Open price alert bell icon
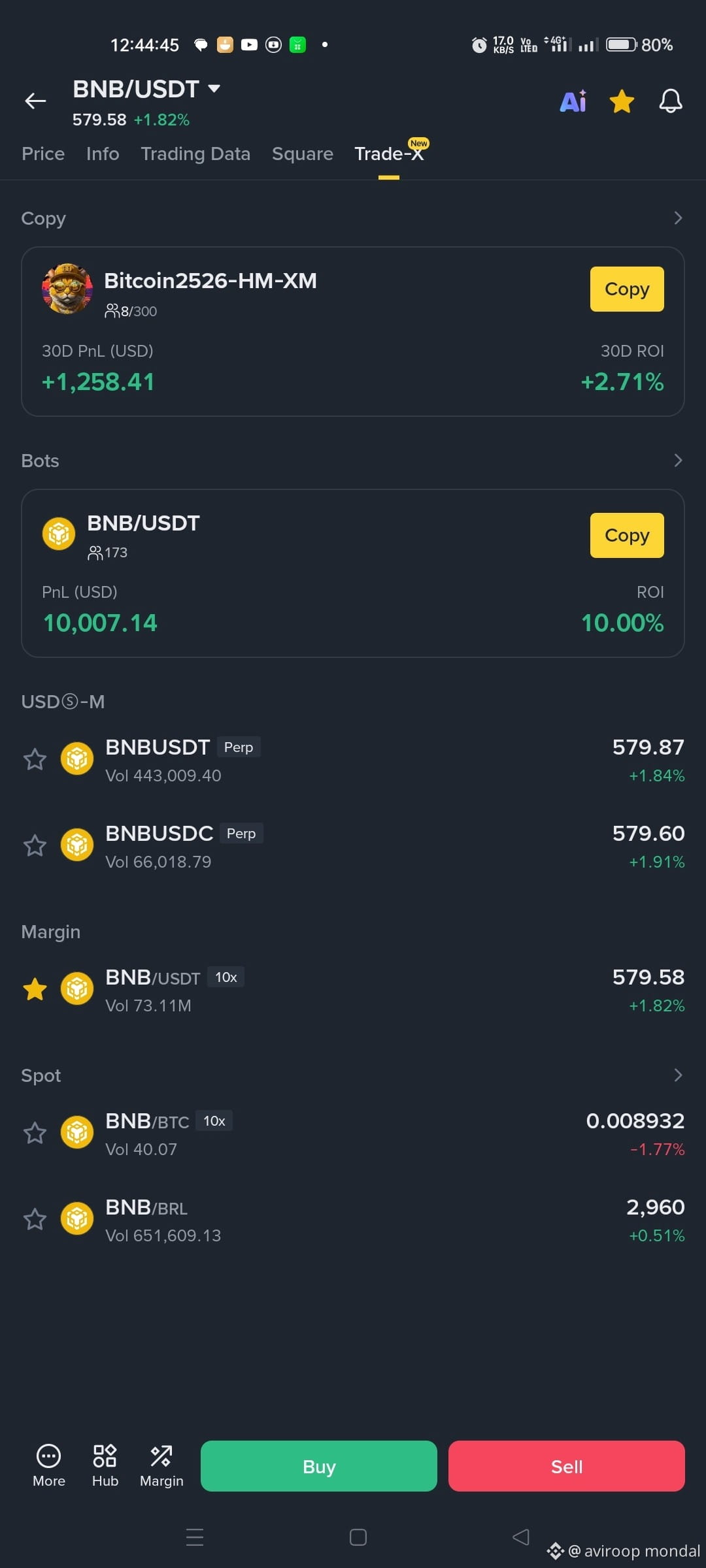The height and width of the screenshot is (1568, 706). click(x=670, y=101)
